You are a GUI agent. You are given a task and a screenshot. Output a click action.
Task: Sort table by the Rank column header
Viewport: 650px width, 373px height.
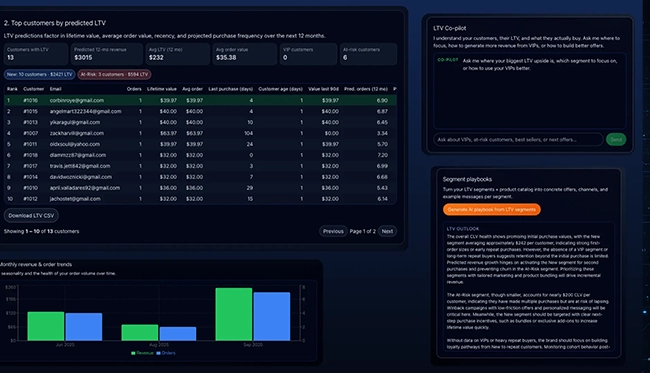coord(12,89)
